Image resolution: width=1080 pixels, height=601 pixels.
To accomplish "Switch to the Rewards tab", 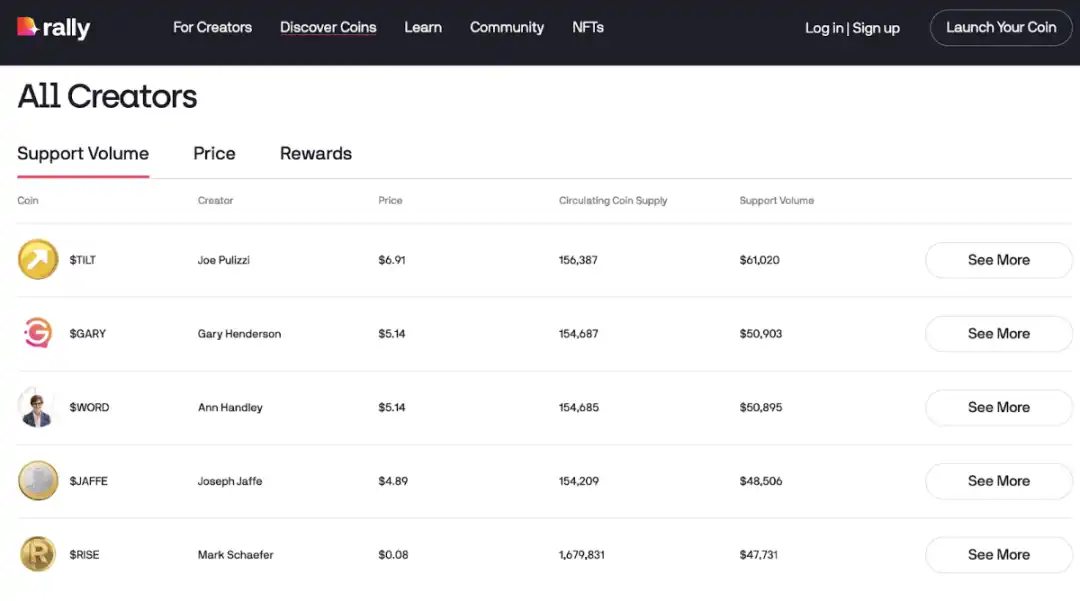I will point(316,154).
